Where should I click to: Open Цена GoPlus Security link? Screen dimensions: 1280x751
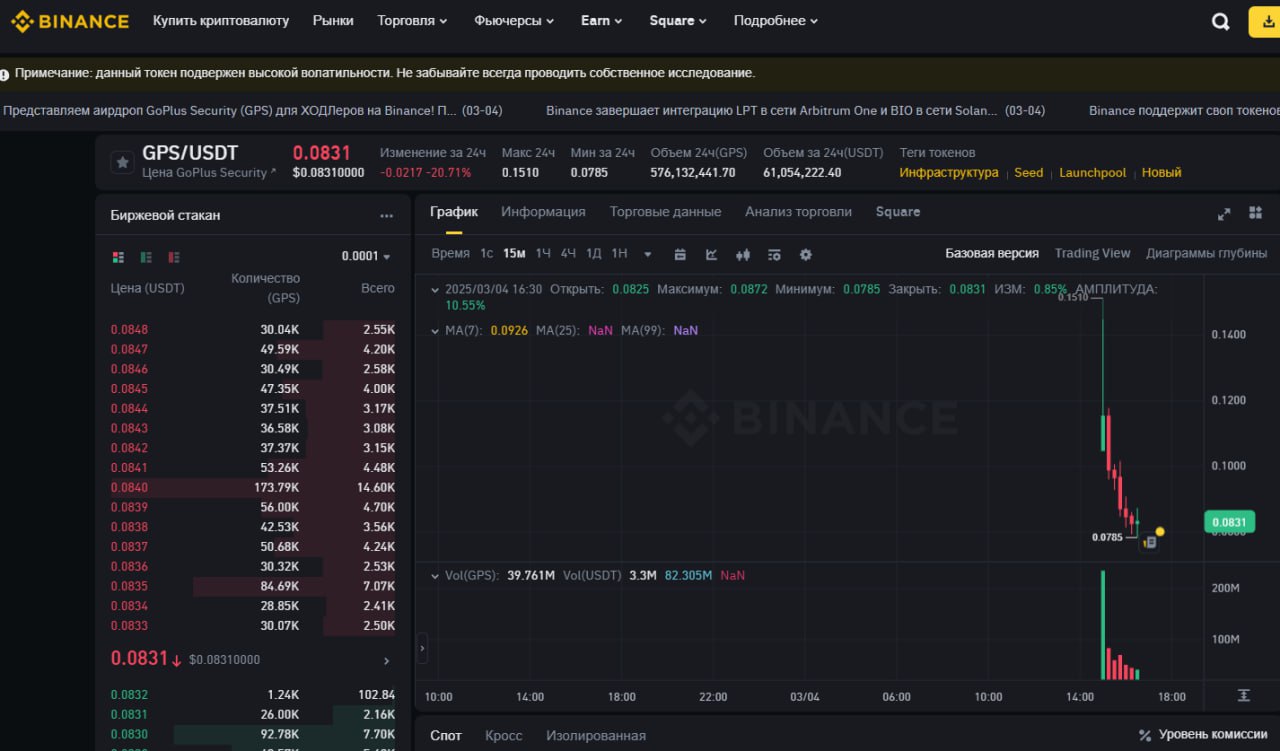(209, 172)
